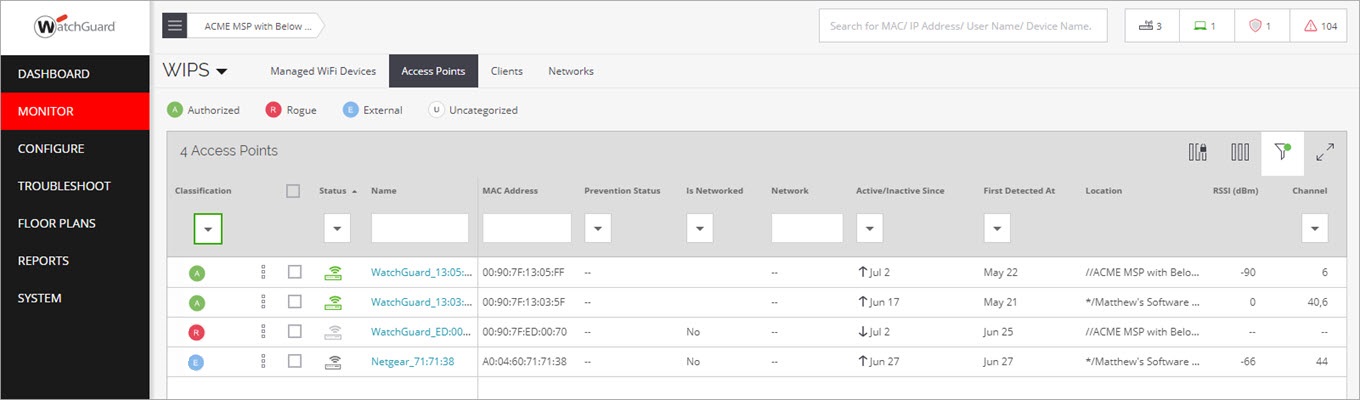The height and width of the screenshot is (400, 1360).
Task: Open the WatchGuard_13:03 access point link
Action: point(421,302)
